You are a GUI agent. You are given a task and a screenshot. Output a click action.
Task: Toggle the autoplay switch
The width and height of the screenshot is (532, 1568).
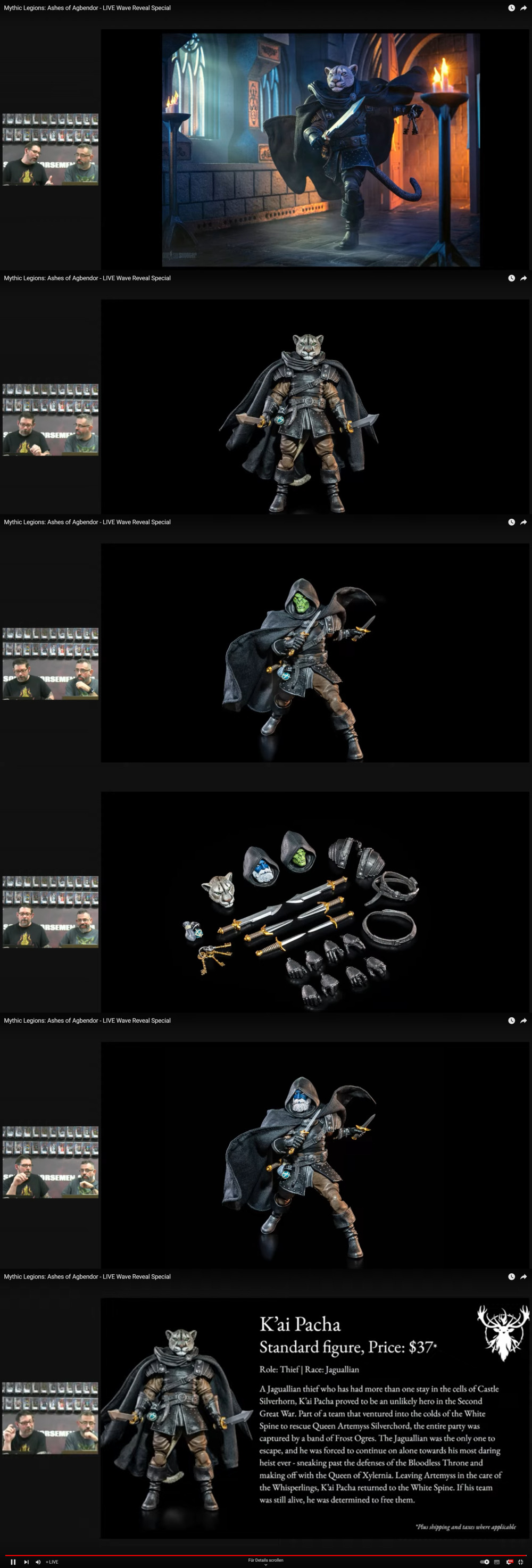[x=485, y=1562]
